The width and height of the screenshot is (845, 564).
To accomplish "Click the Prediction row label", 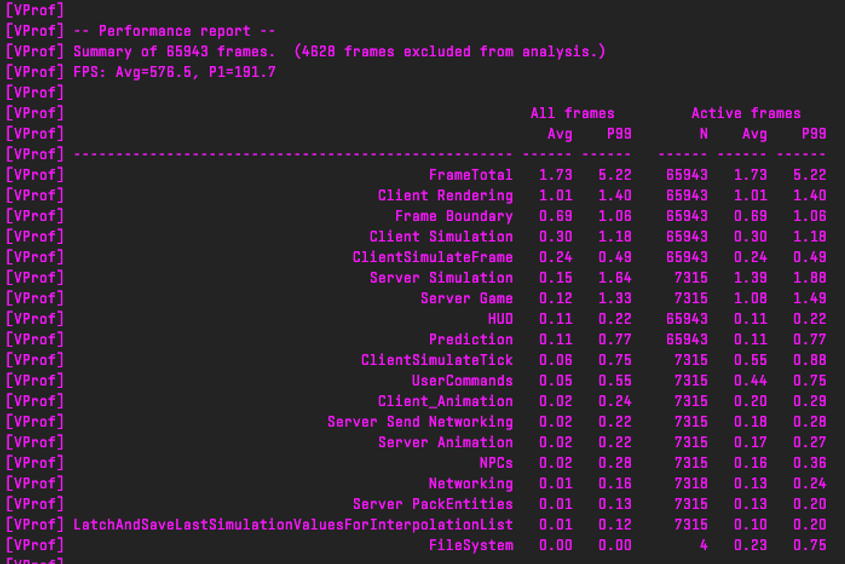I will tap(470, 339).
